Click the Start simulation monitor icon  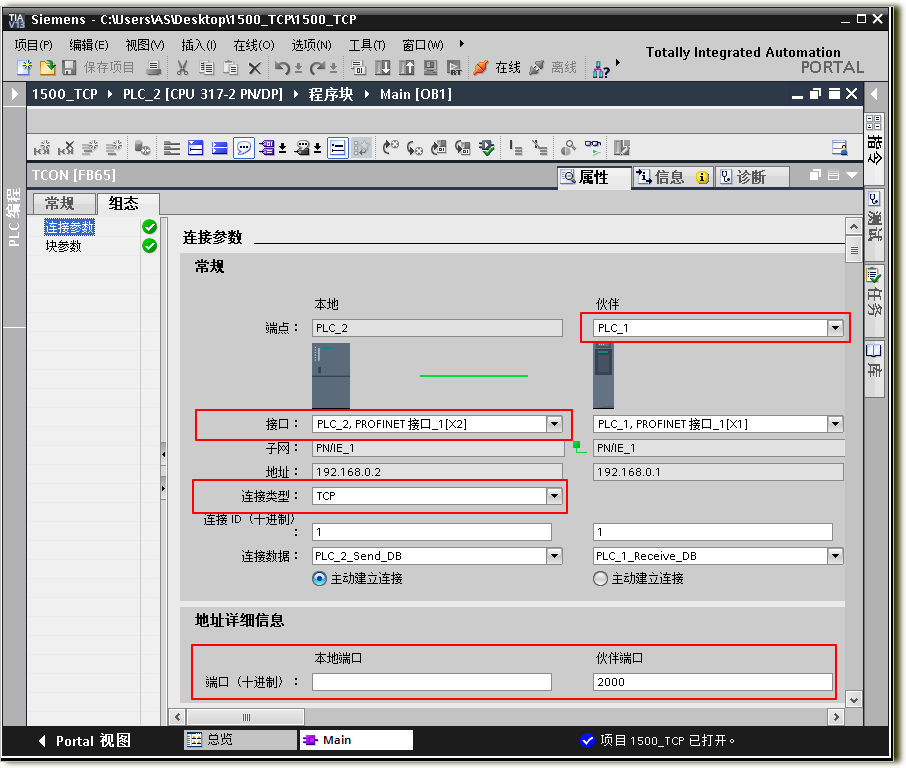(x=430, y=68)
